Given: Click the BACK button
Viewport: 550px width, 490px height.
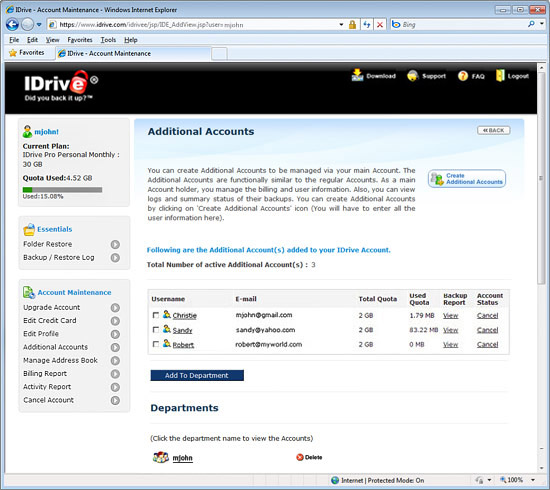Looking at the screenshot, I should point(494,130).
